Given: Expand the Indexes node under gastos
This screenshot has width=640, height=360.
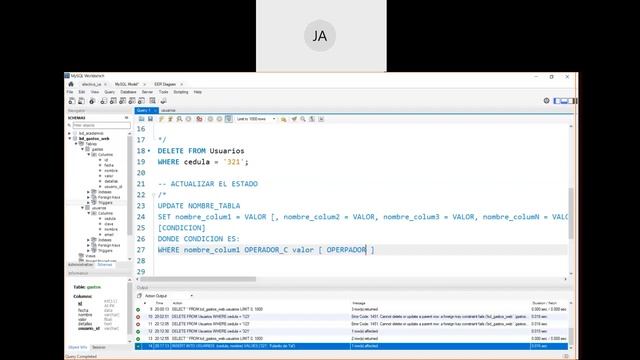Looking at the screenshot, I should [x=89, y=192].
